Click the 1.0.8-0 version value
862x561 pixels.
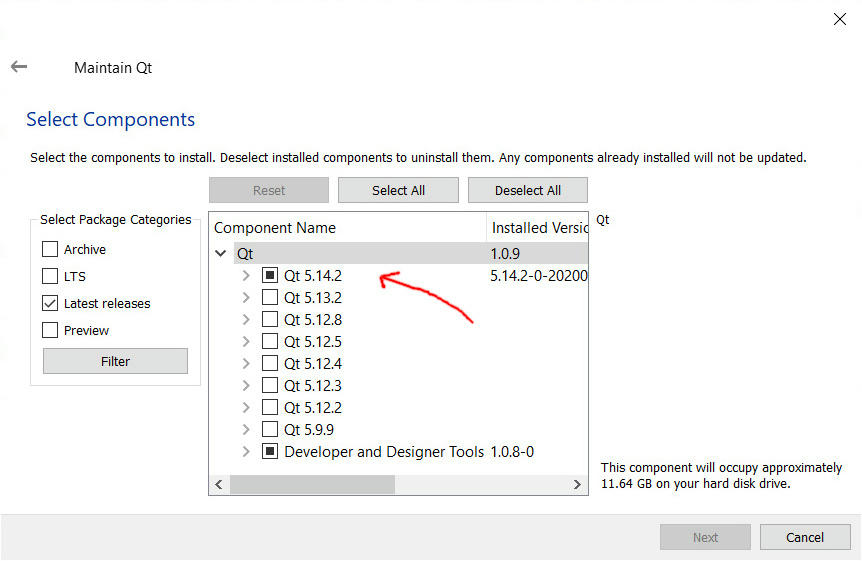(x=512, y=452)
